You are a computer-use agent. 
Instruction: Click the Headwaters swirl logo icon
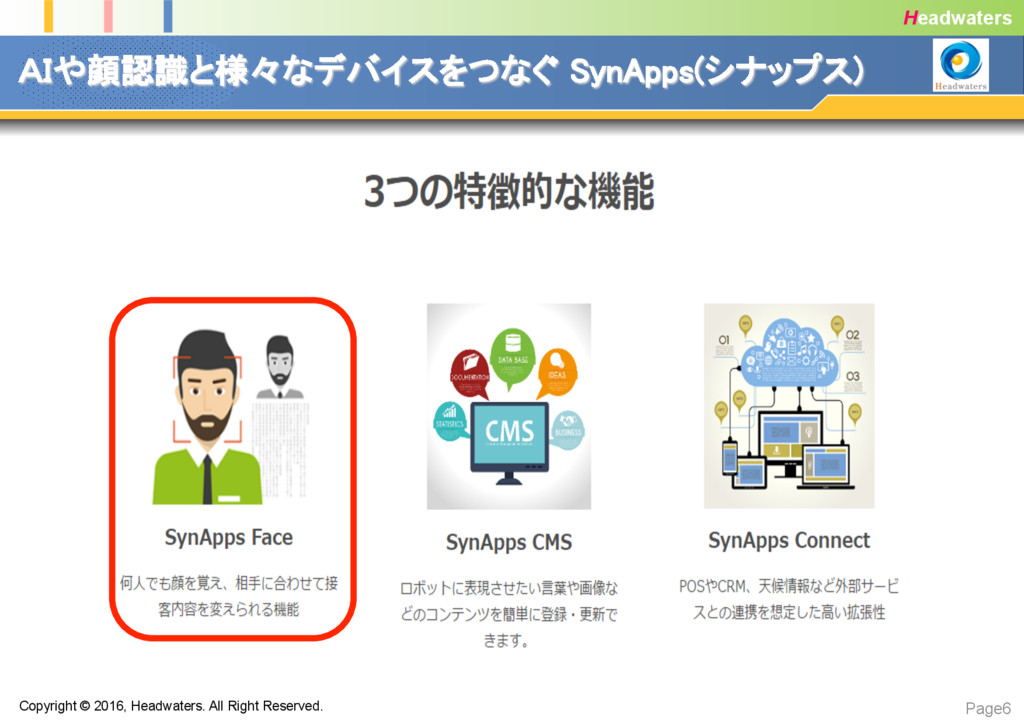(960, 65)
